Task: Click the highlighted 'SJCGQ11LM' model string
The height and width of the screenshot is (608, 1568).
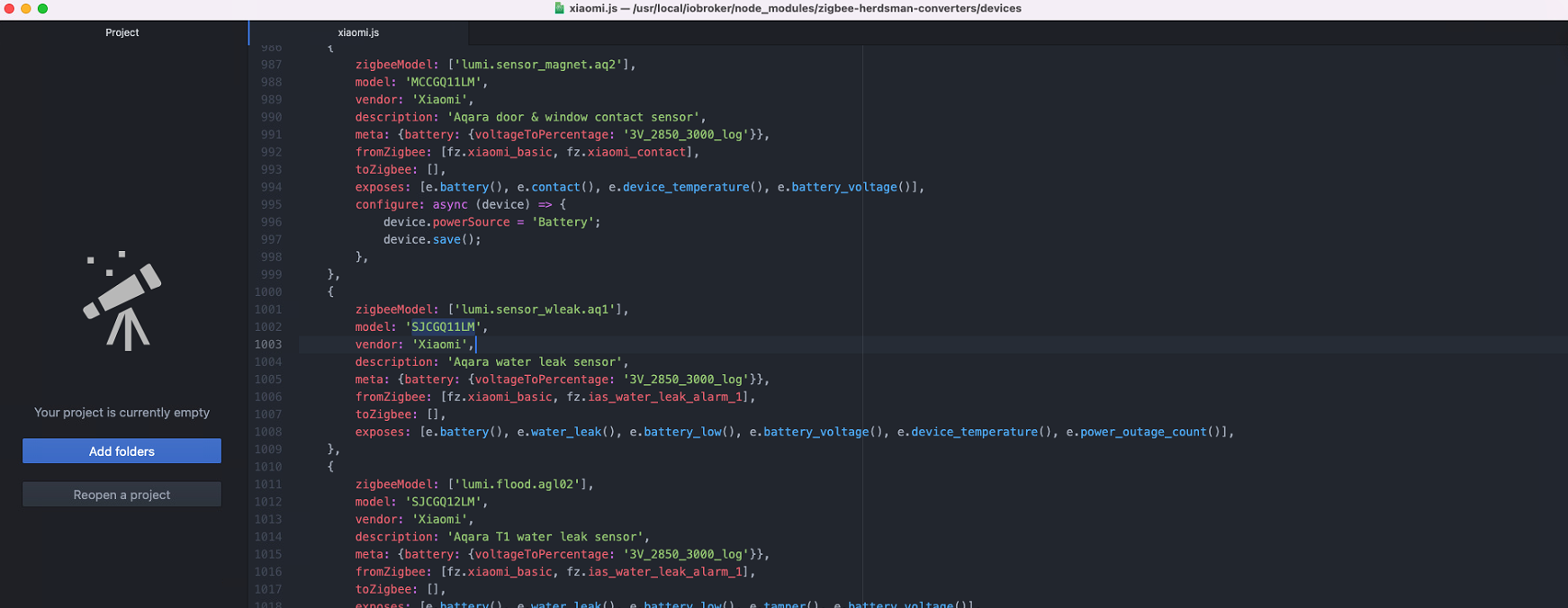Action: point(443,327)
